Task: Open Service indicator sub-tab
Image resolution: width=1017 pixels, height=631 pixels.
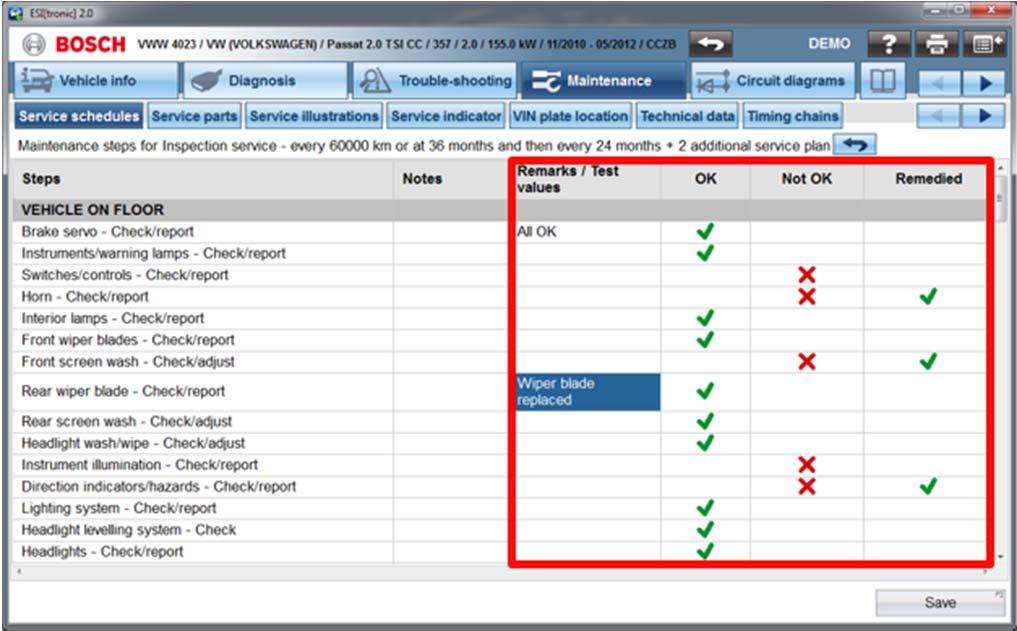Action: tap(446, 116)
